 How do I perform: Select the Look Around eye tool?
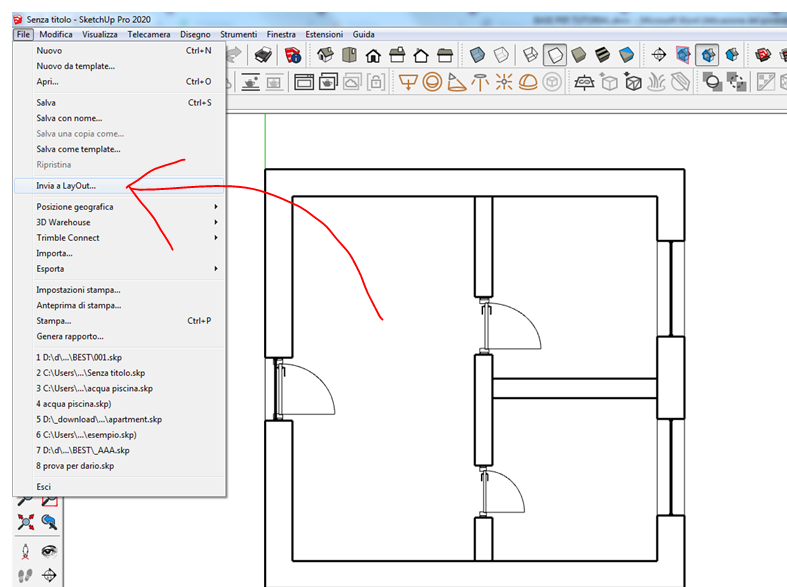pos(48,551)
